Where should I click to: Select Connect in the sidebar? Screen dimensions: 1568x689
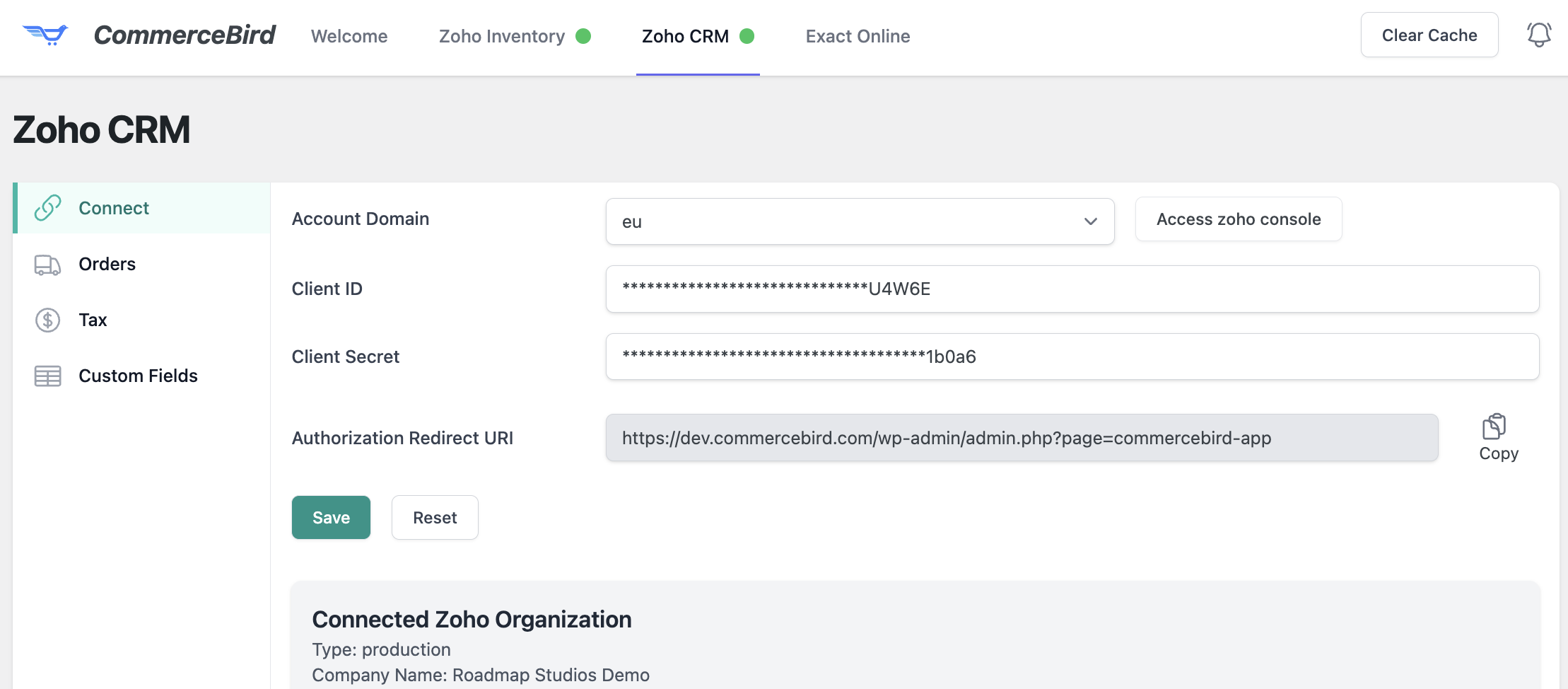click(x=142, y=208)
